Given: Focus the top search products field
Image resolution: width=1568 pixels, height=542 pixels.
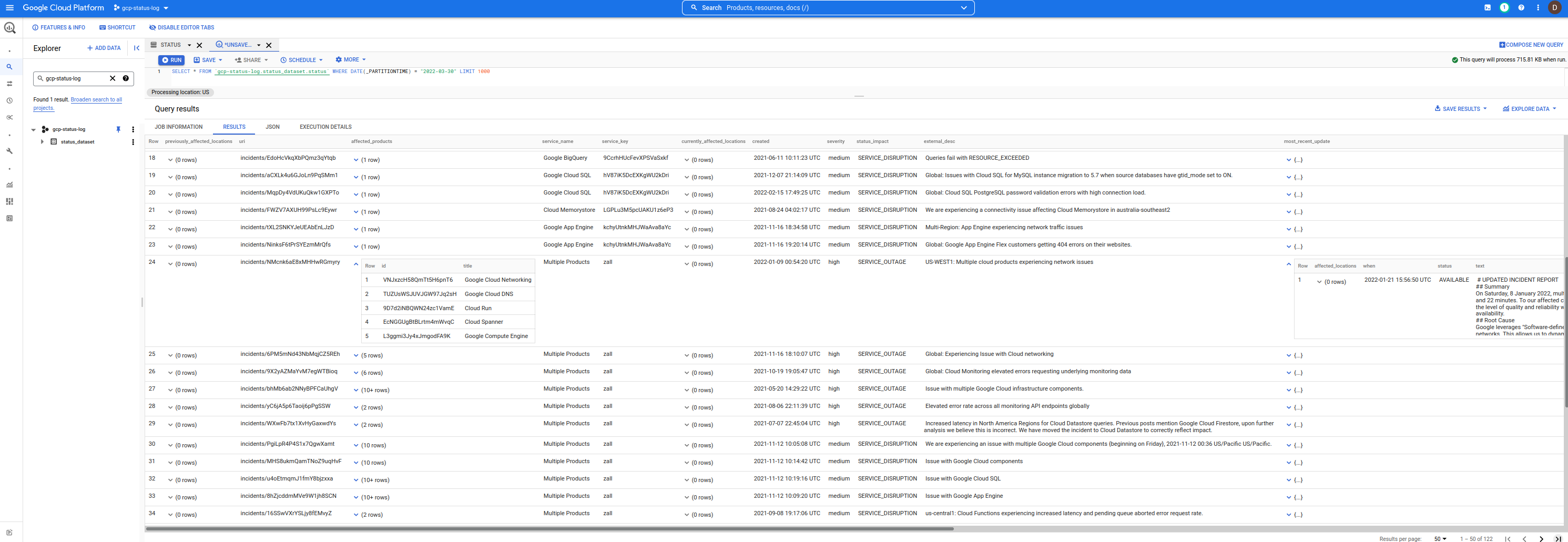Looking at the screenshot, I should click(x=828, y=8).
